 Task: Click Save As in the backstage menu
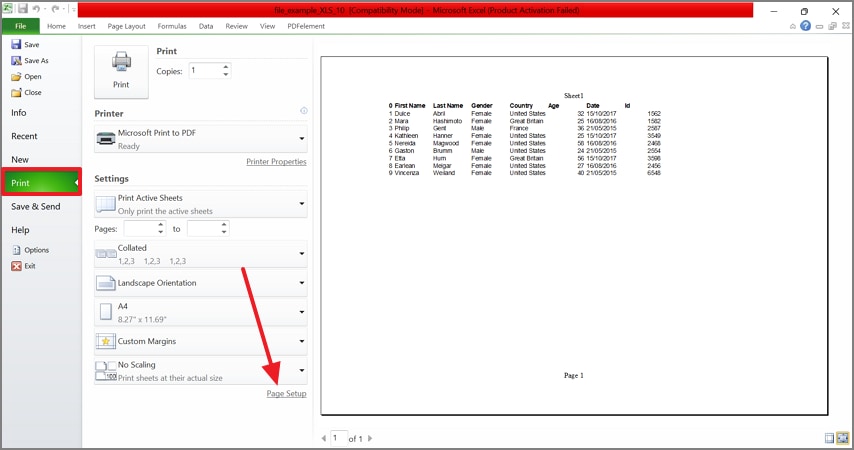tap(30, 60)
